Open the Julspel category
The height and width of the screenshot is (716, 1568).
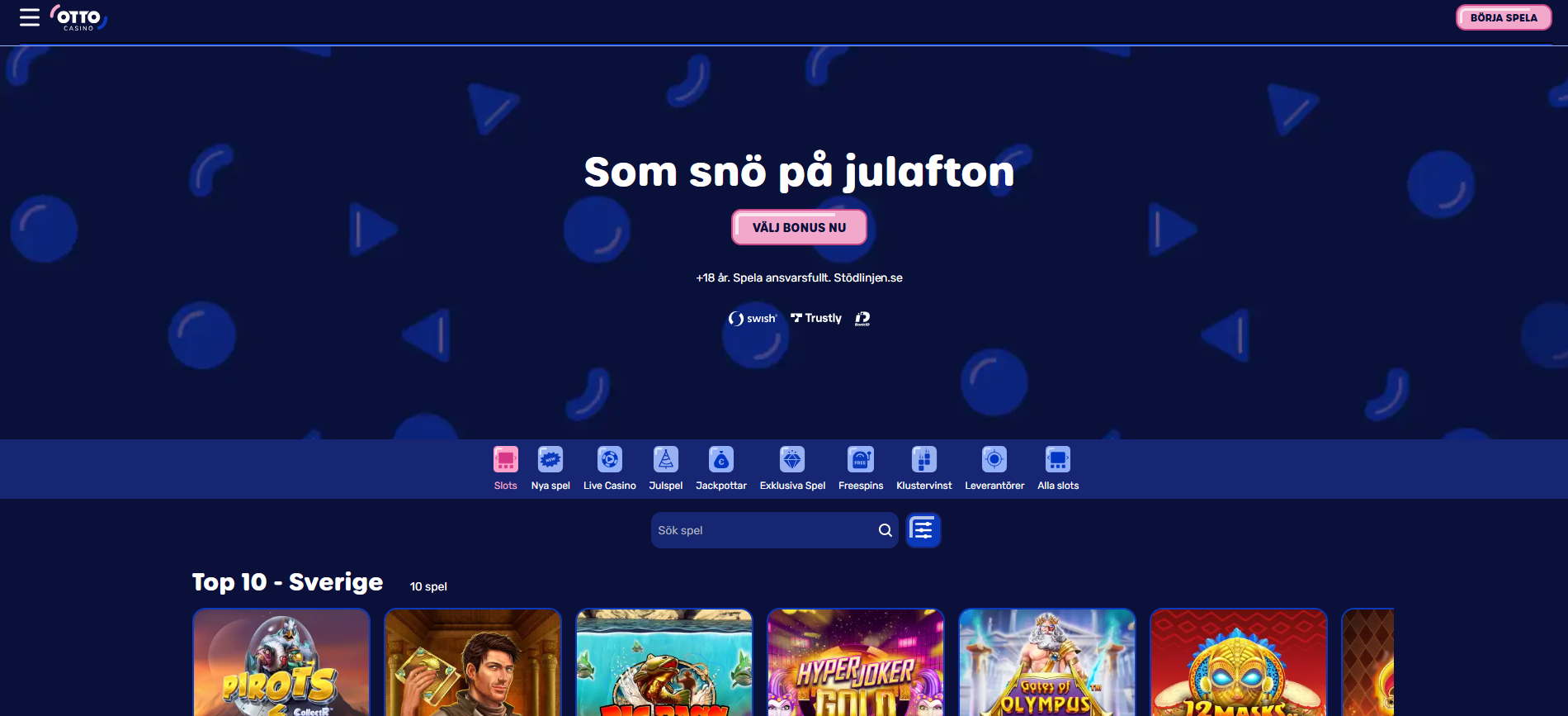666,468
